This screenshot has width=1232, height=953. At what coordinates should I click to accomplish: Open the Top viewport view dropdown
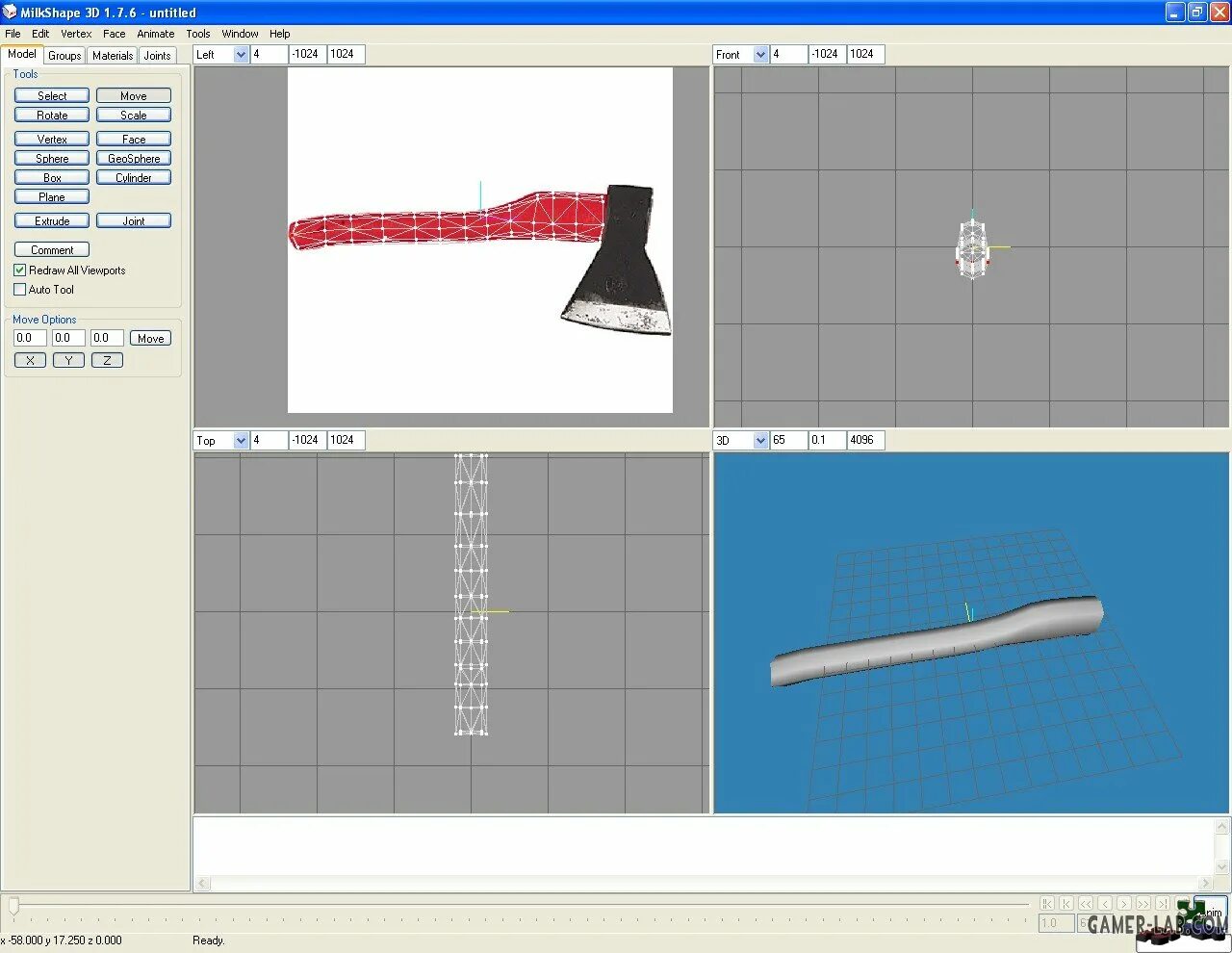pos(241,440)
